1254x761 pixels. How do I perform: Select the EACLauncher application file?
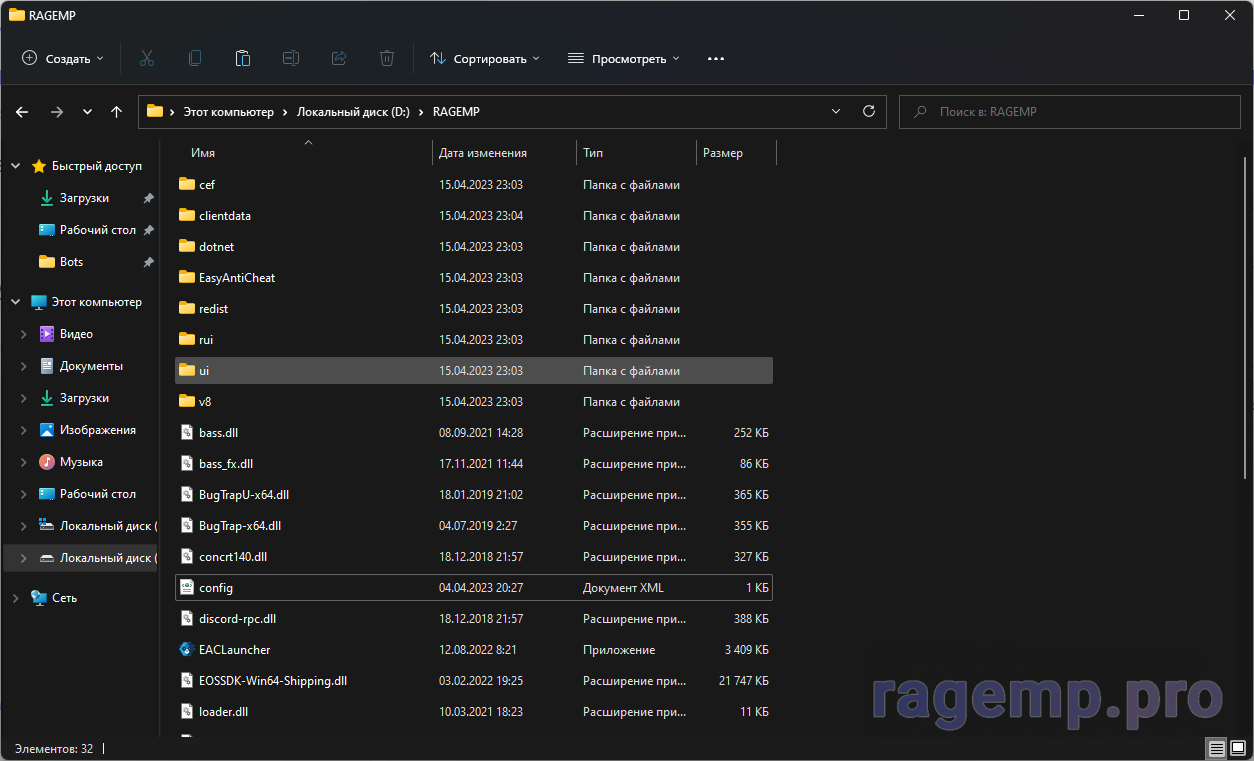click(235, 650)
